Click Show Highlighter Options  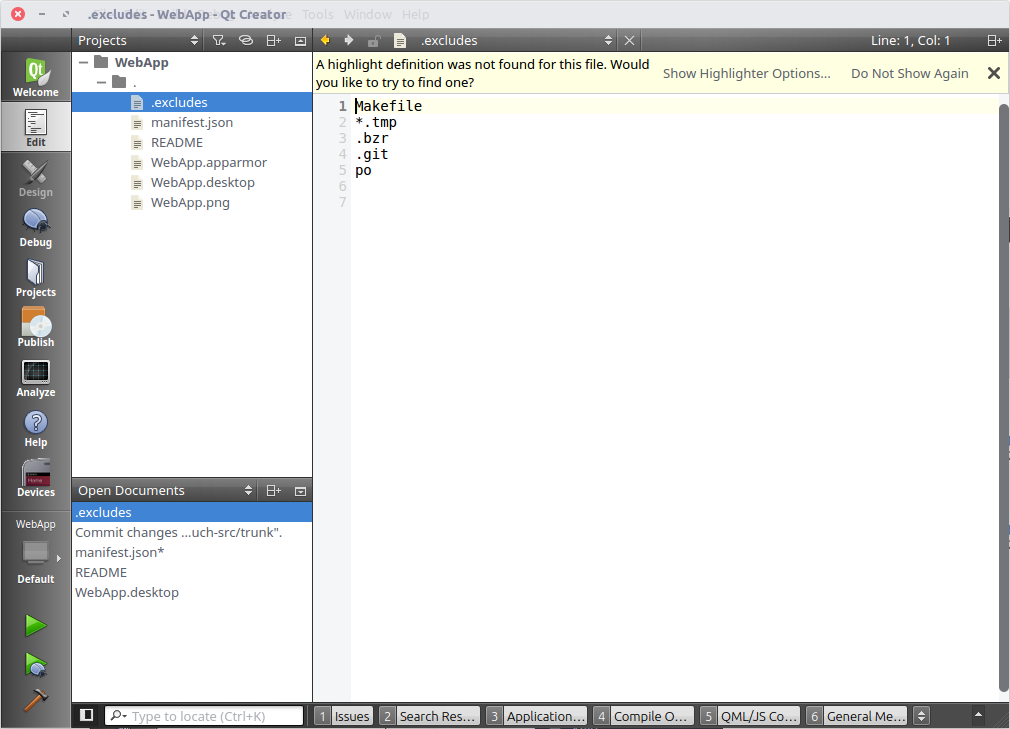click(x=747, y=73)
